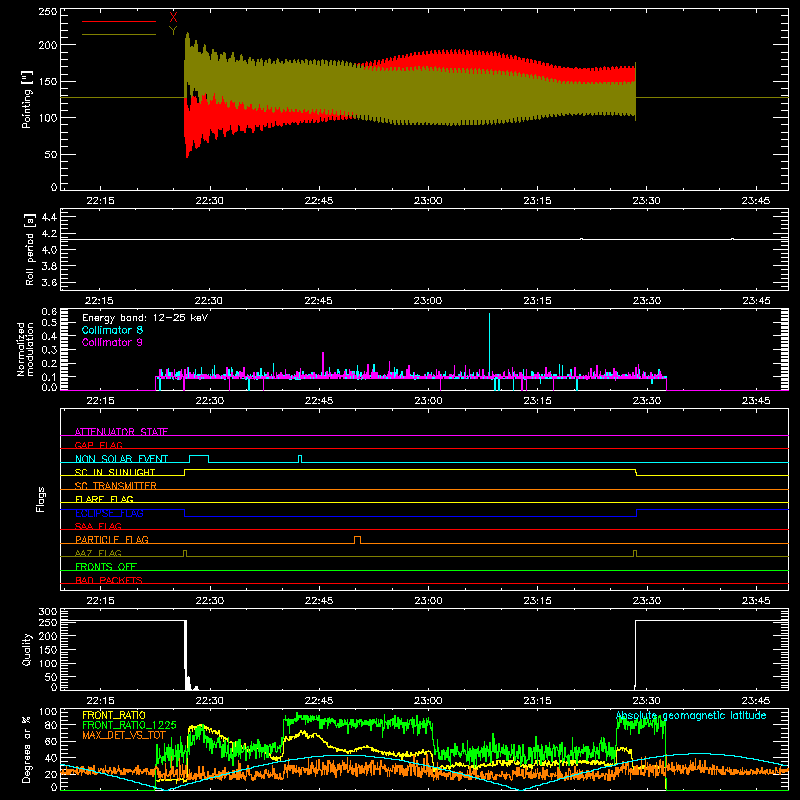
Task: Click the '300' tick on Quality axis
Action: pos(48,611)
